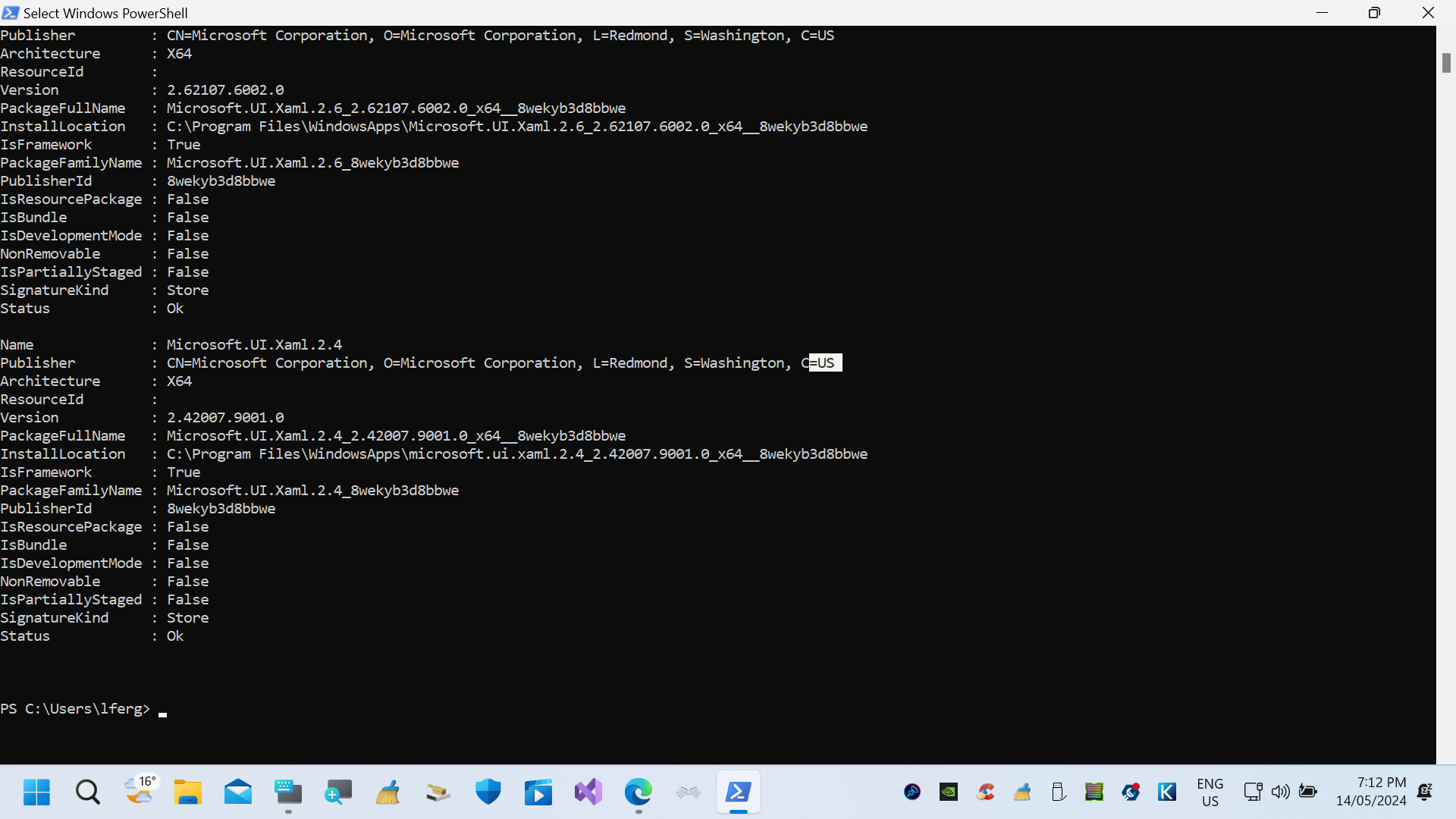
Task: Open notifications bell icon
Action: pyautogui.click(x=1426, y=792)
